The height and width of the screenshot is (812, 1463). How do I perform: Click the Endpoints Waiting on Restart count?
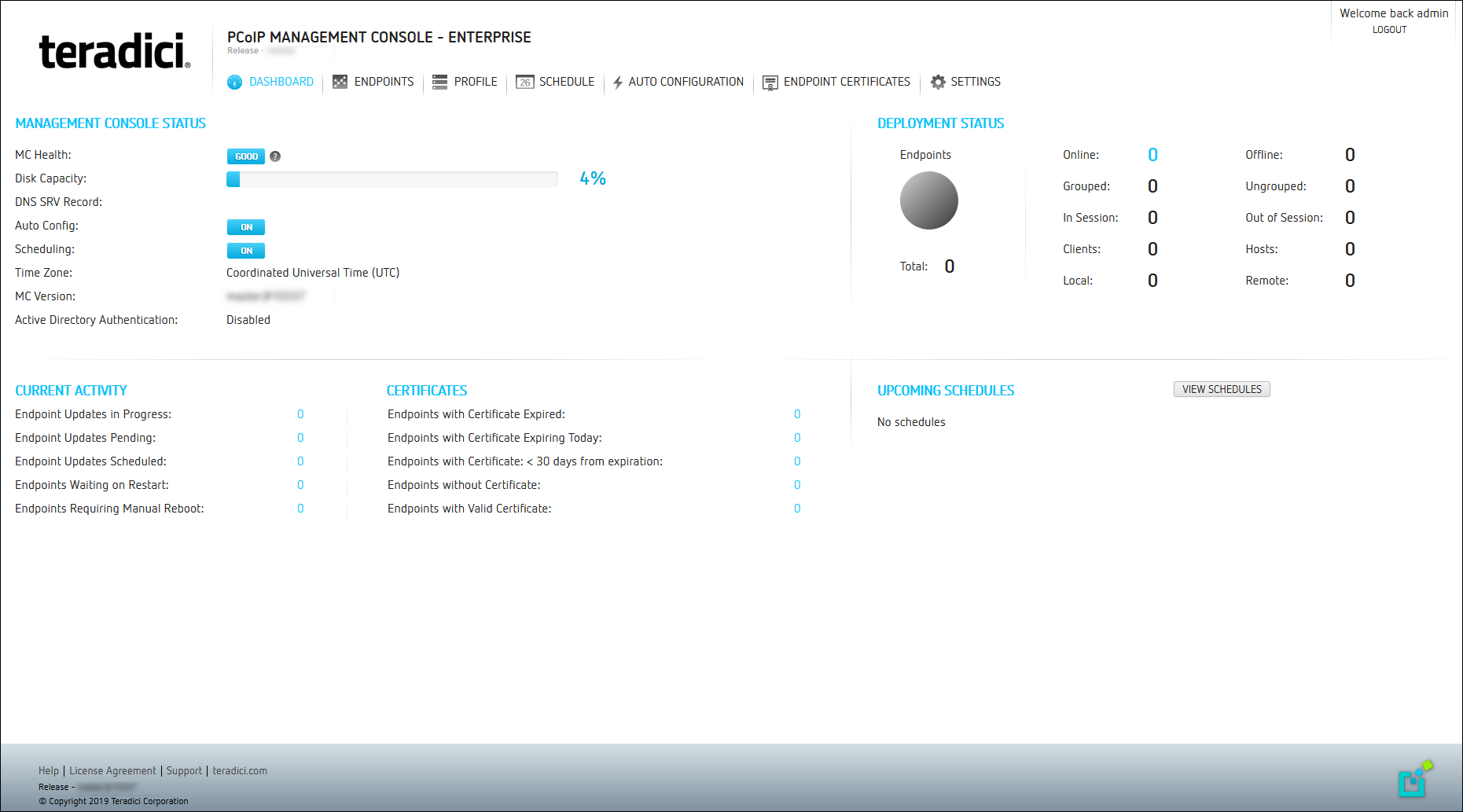tap(300, 485)
